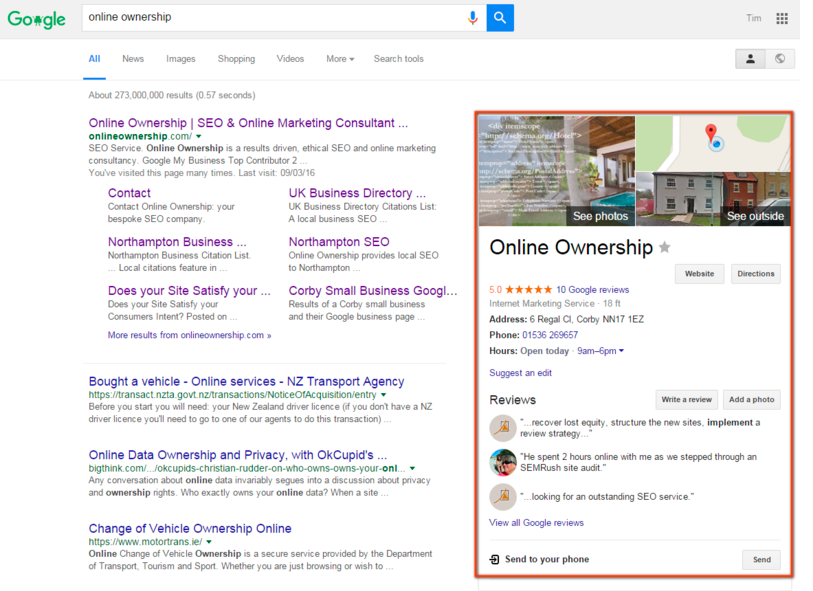
Task: Click the red map pin marker
Action: (711, 133)
